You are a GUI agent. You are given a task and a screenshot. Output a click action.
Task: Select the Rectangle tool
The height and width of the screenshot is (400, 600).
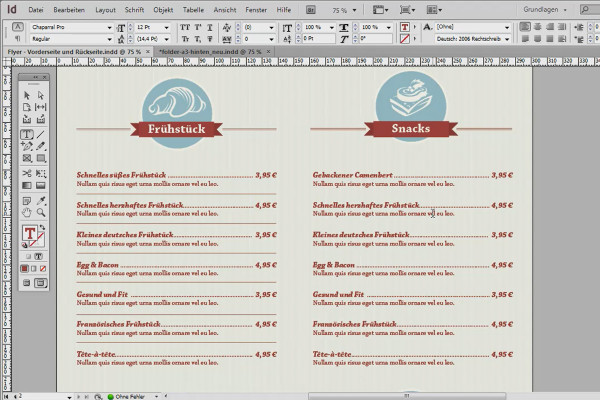tap(41, 158)
